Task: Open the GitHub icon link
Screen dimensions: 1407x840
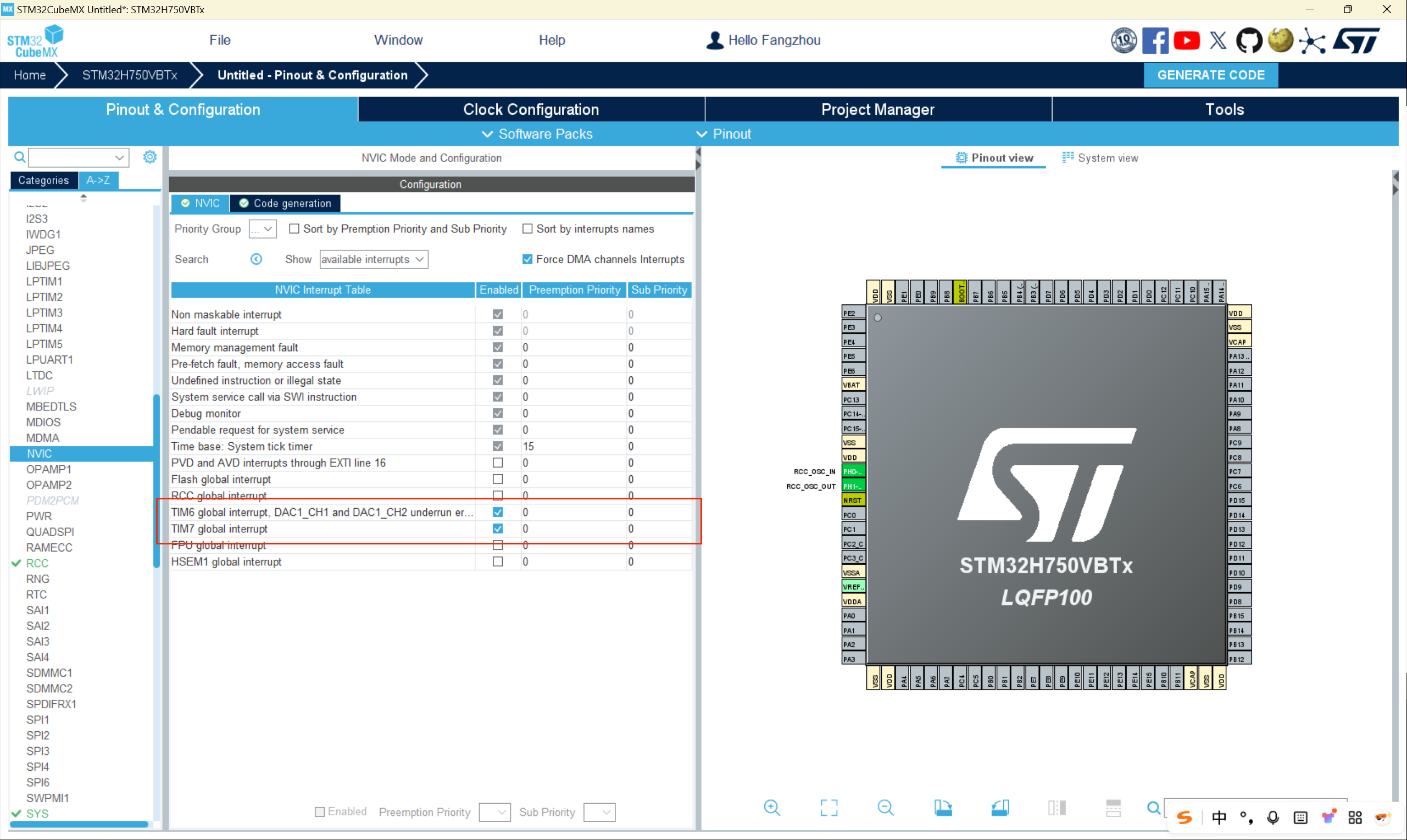Action: [x=1249, y=40]
